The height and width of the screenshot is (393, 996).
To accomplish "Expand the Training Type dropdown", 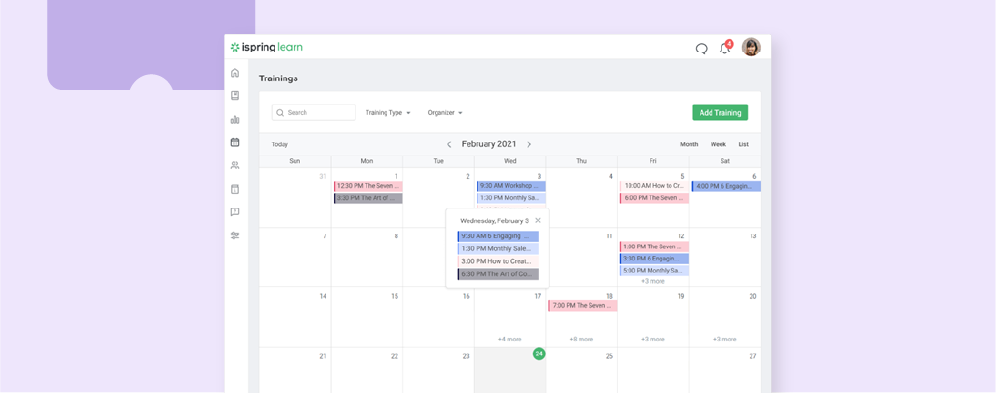I will [387, 112].
